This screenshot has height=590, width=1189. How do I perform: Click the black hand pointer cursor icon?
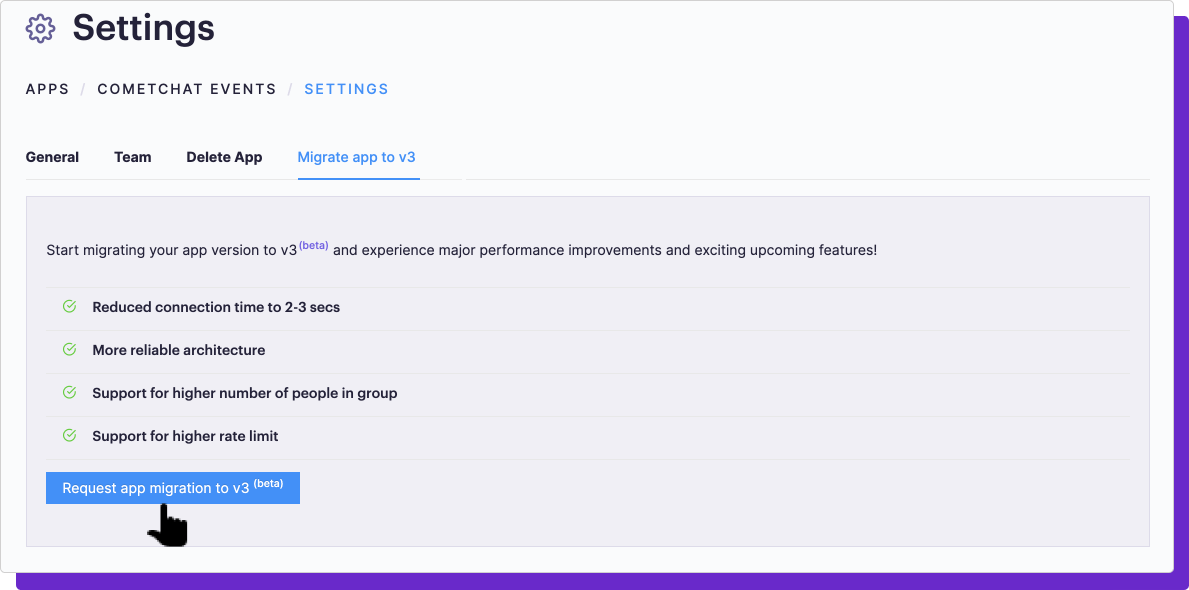pyautogui.click(x=168, y=525)
